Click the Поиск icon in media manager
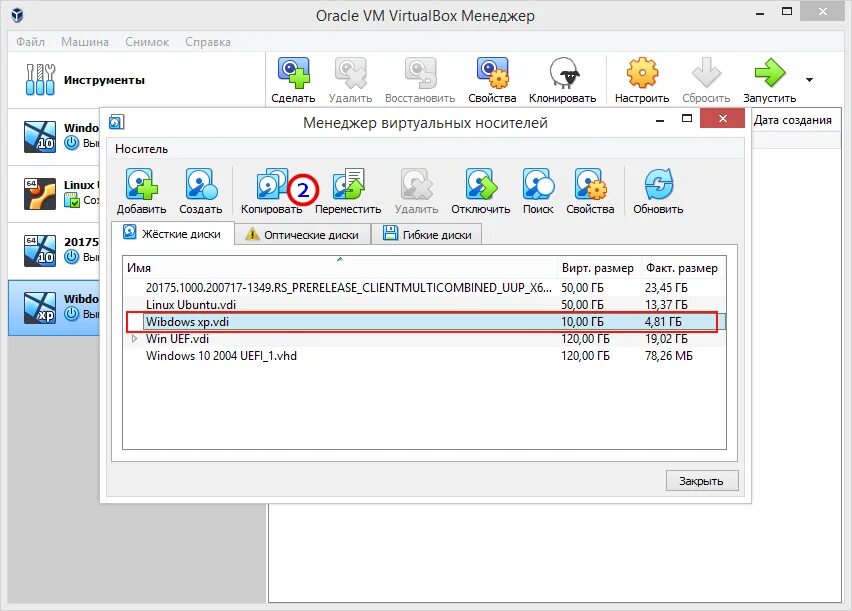Screen dimensions: 852x611 [538, 184]
